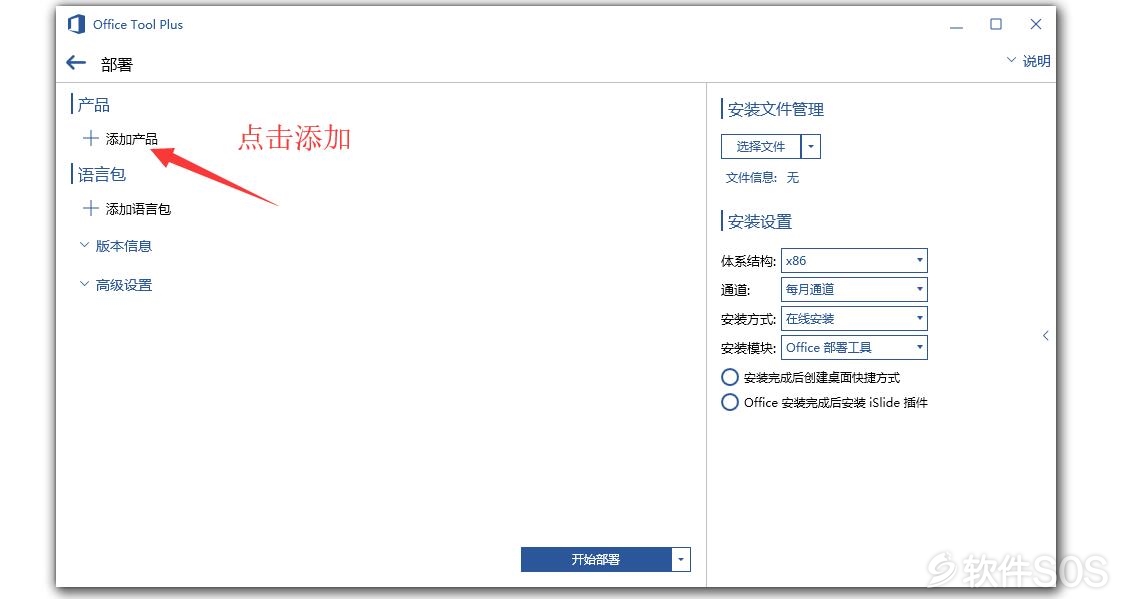
Task: Click the 安装设置 heading
Action: pos(759,222)
